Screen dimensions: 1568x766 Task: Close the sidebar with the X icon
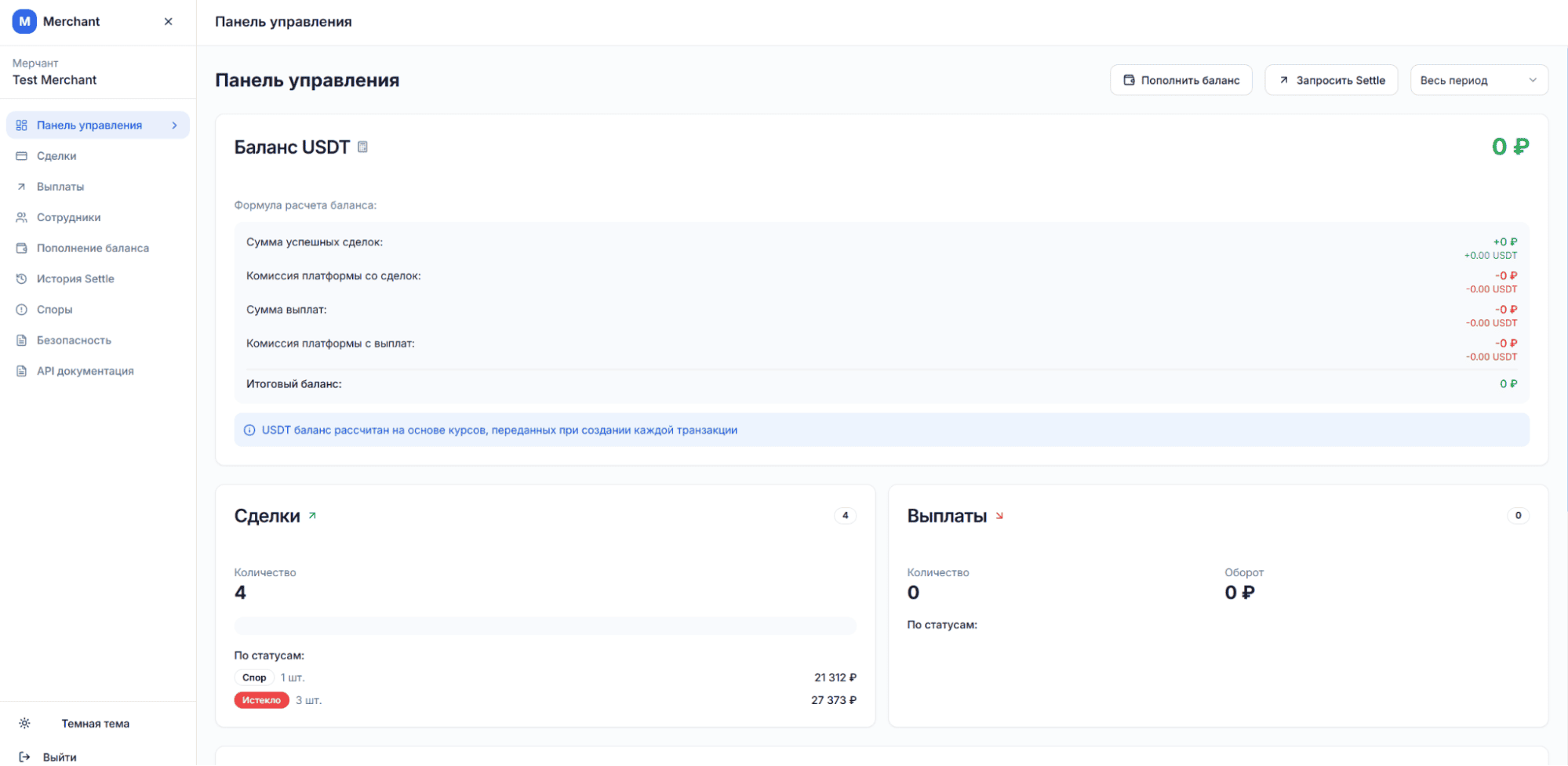tap(168, 22)
